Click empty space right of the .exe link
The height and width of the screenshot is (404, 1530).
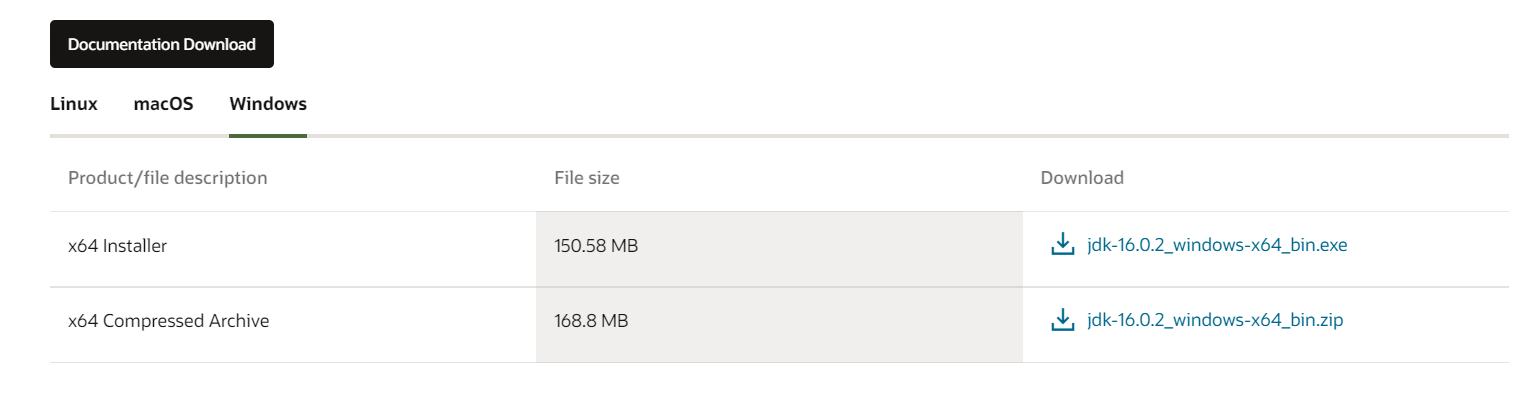click(x=1430, y=246)
